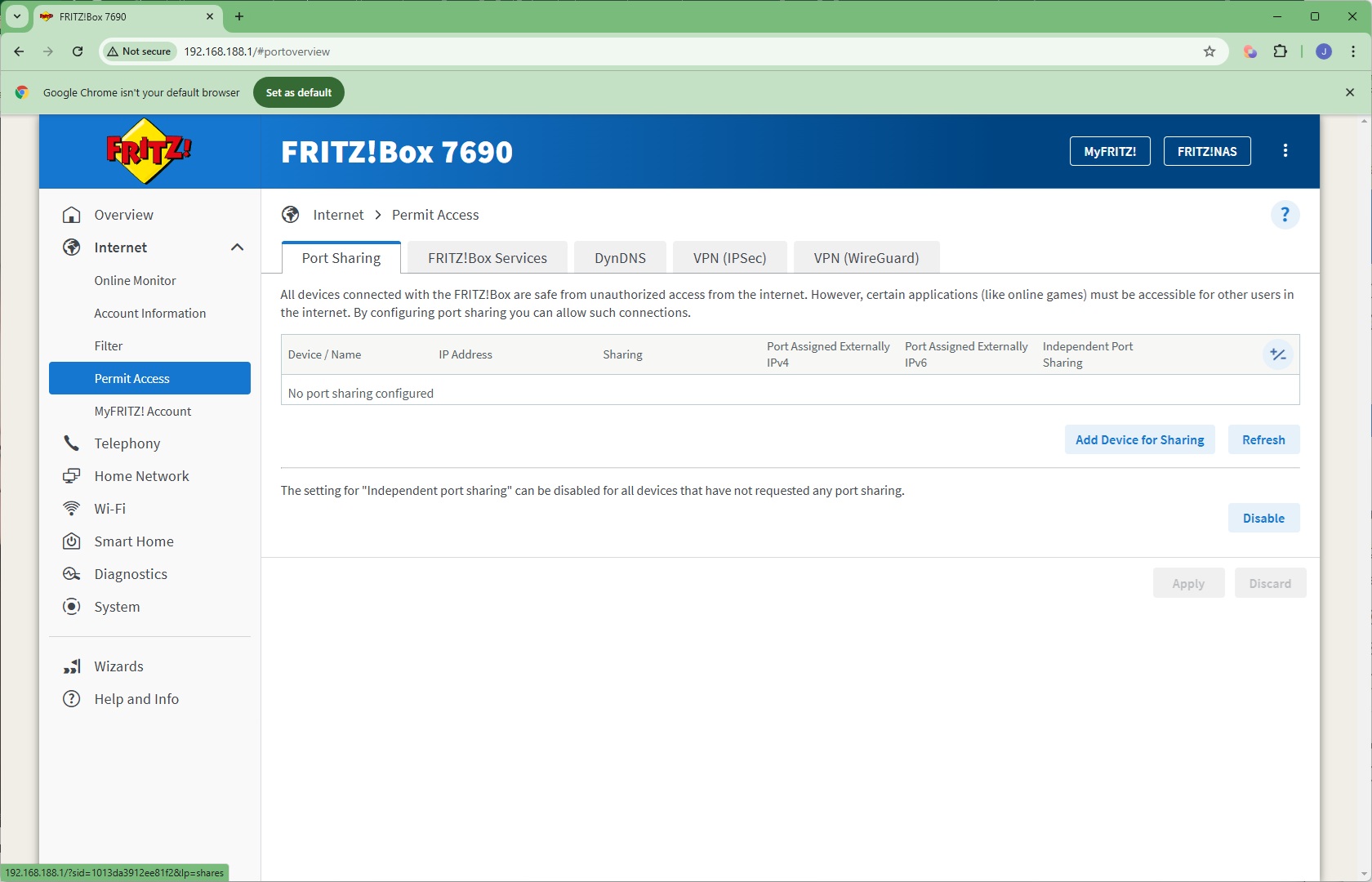Click the Internet globe icon in sidebar
The width and height of the screenshot is (1372, 882).
click(72, 247)
